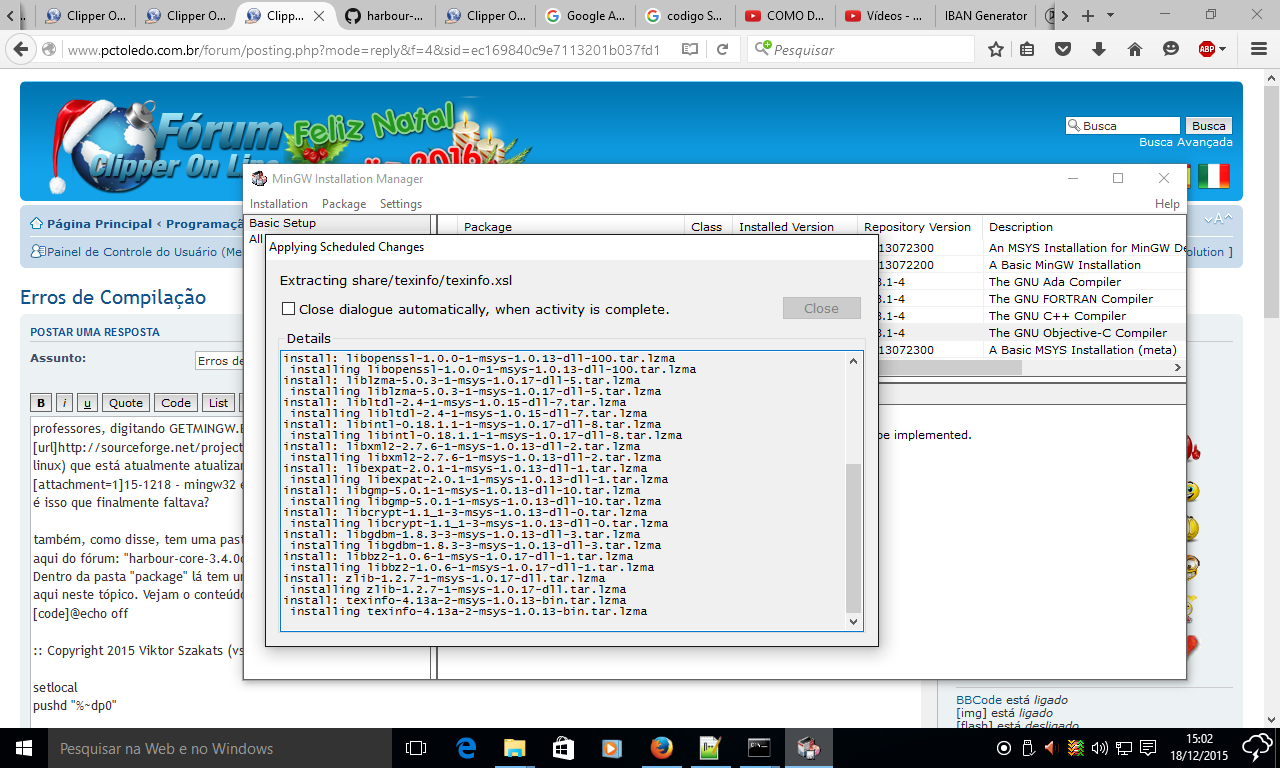Click the package list horizontal scrollbar right arrow
This screenshot has height=768, width=1280.
click(x=1178, y=368)
